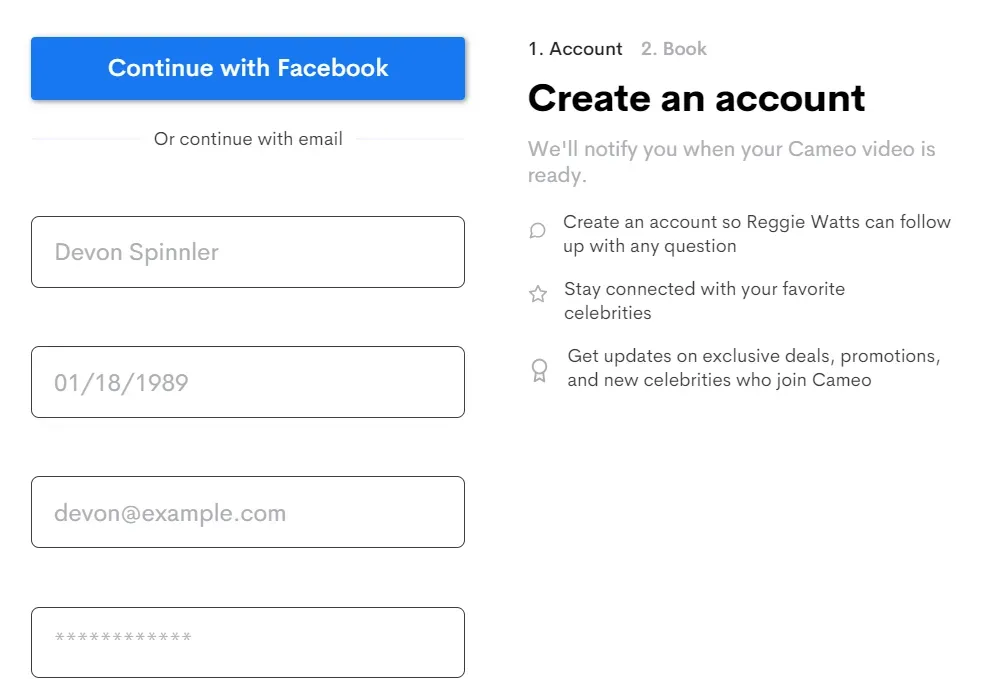Click the chat bubble icon
996x679 pixels.
[538, 231]
